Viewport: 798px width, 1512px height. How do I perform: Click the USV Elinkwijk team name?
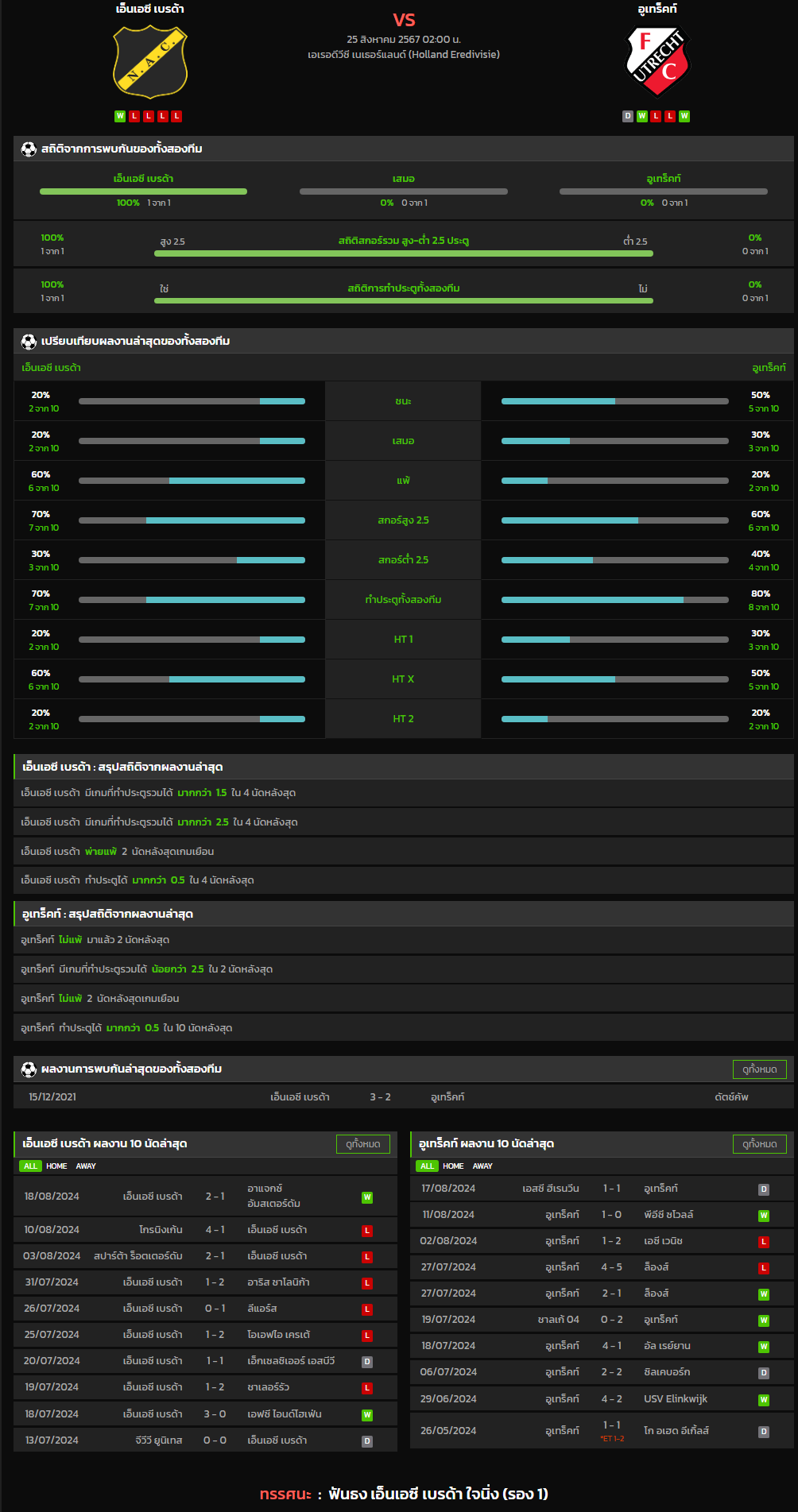(x=676, y=1399)
